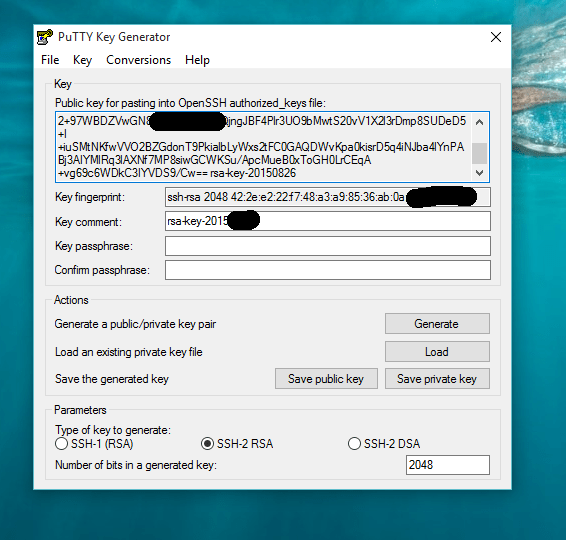Click the PuTTY Key Generator title bar icon
This screenshot has height=540, width=566.
point(45,37)
